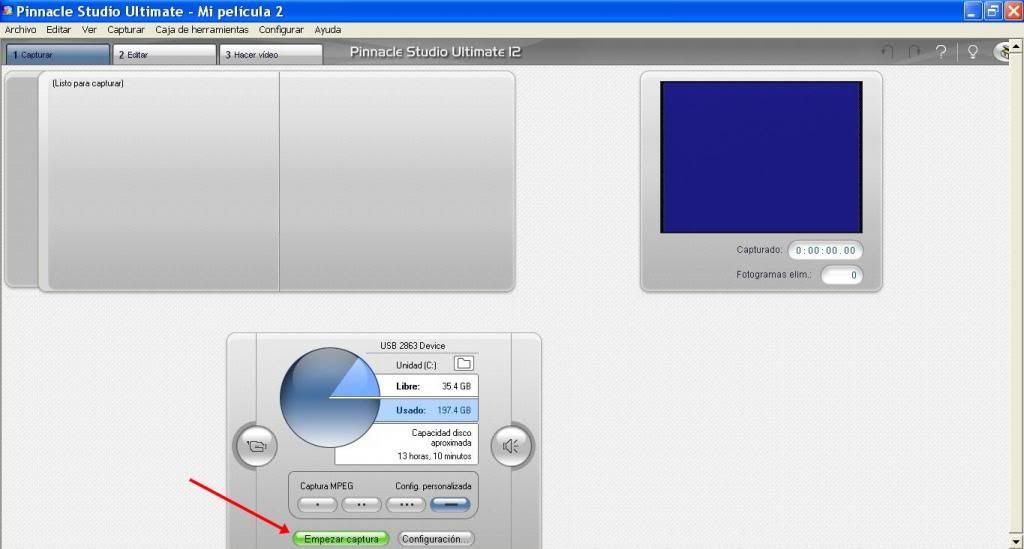This screenshot has width=1024, height=549.
Task: Open the Archivo menu
Action: pyautogui.click(x=21, y=30)
